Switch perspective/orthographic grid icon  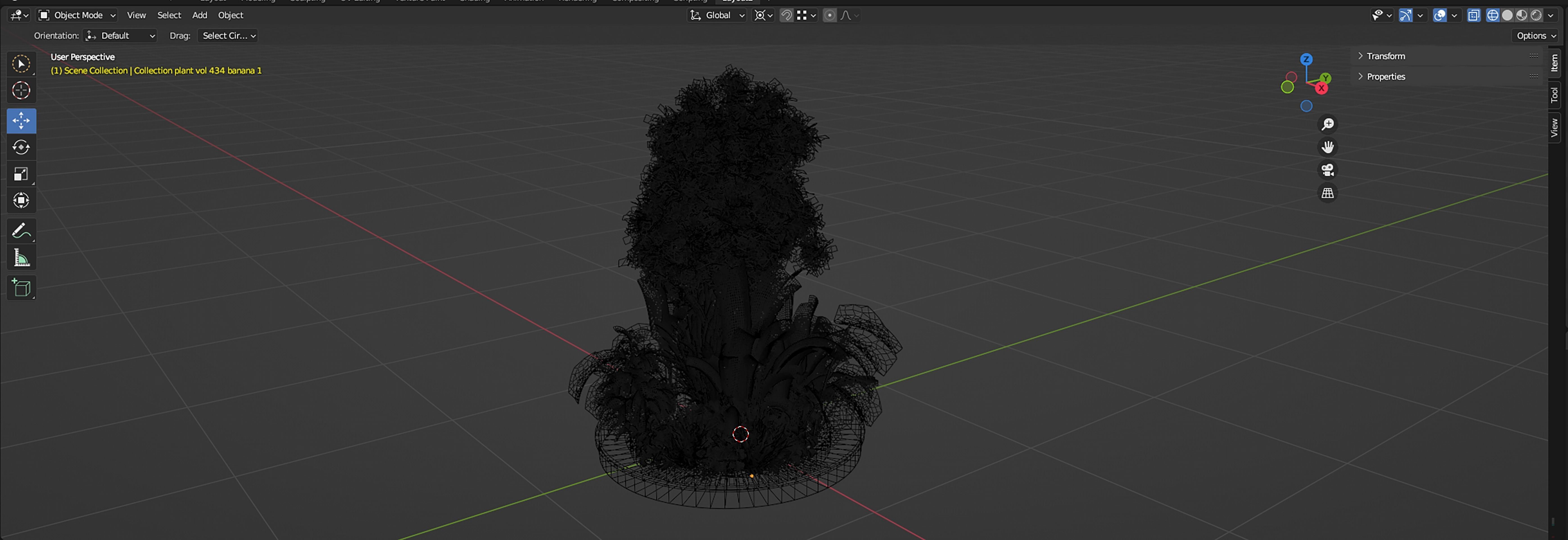click(1328, 193)
